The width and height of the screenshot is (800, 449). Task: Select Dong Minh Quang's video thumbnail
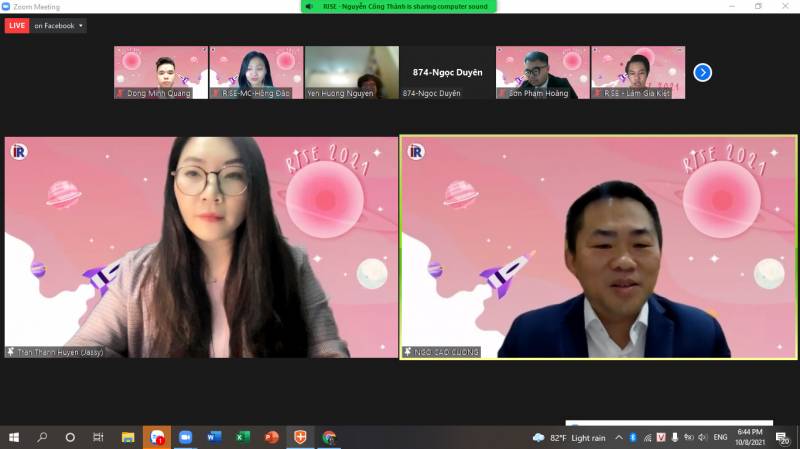coord(160,72)
